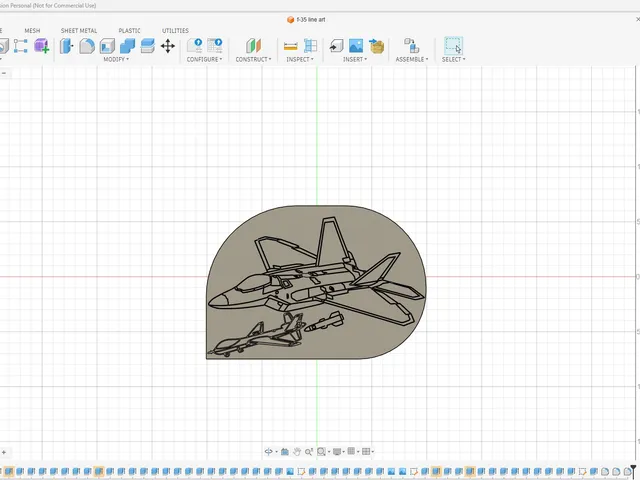Open the configuration table icon
Viewport: 640px width, 480px height.
(215, 45)
